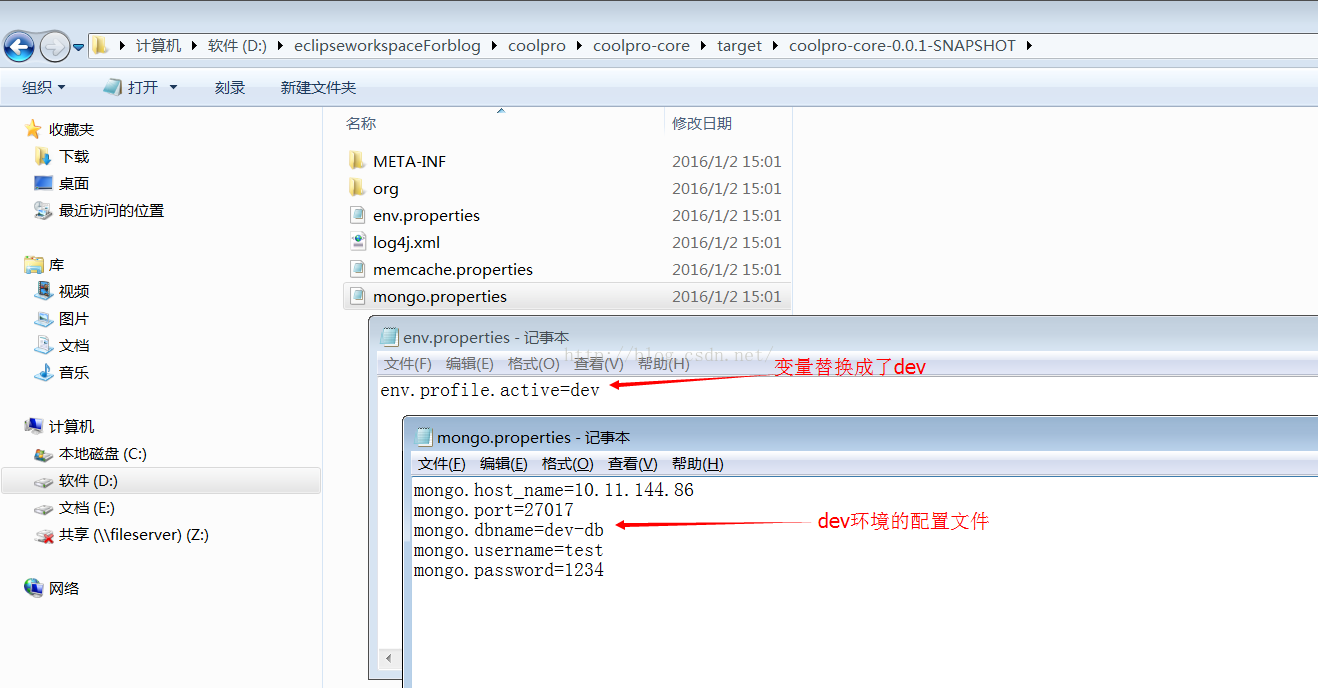Select the 网络 icon in sidebar
This screenshot has height=688, width=1318.
coord(33,588)
